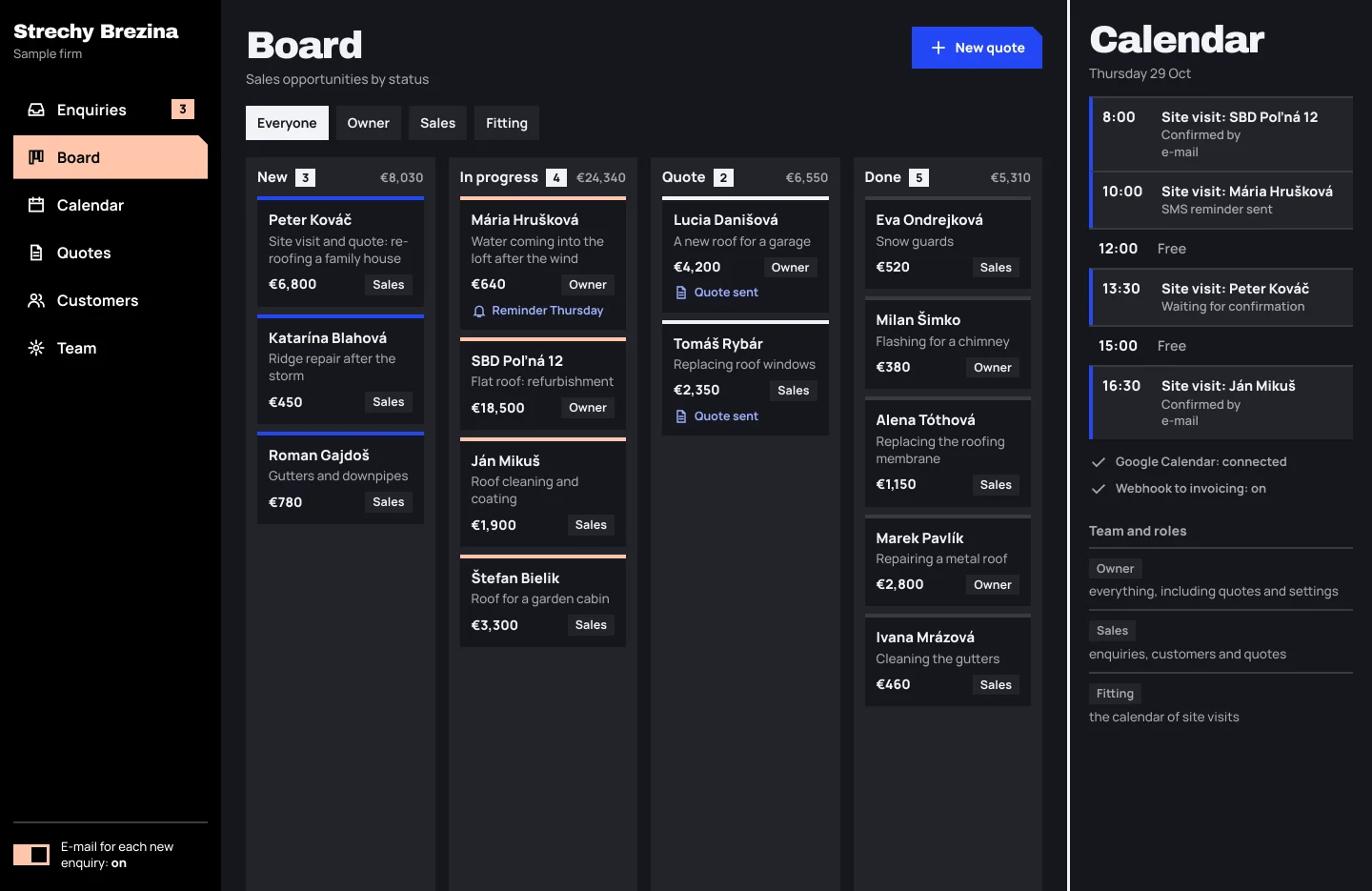Click the Enquiries inbox icon in sidebar

36,110
